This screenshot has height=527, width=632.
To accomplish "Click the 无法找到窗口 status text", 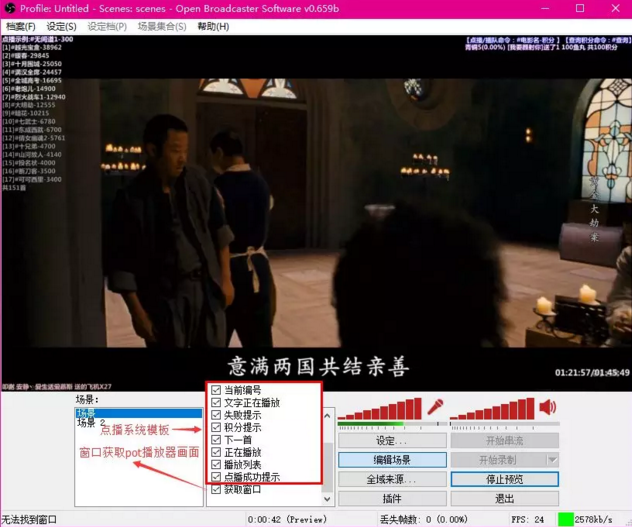I will [29, 519].
